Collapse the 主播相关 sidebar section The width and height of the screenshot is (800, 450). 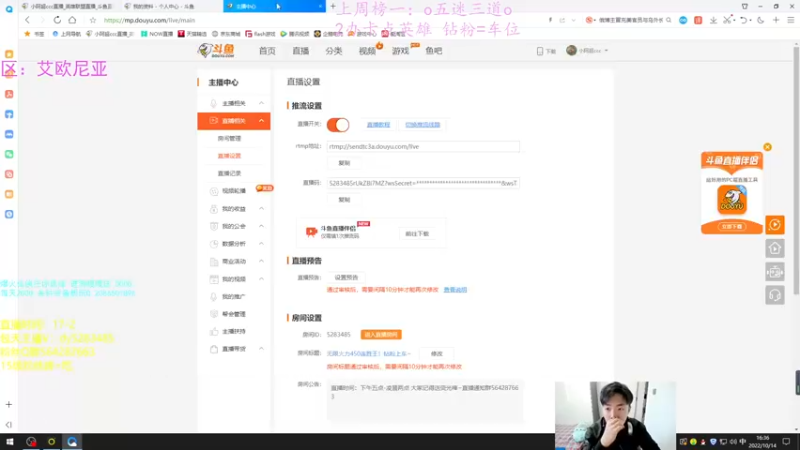[261, 103]
